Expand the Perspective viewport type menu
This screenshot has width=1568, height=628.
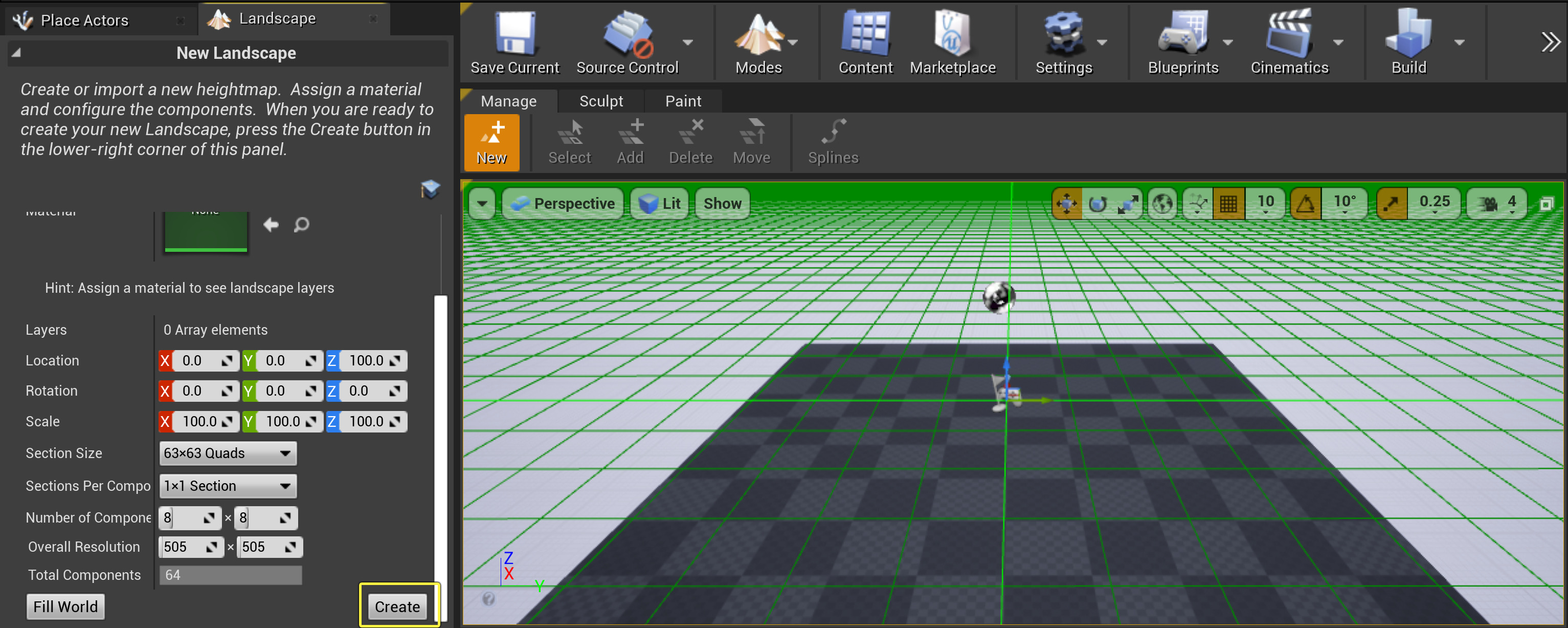coord(563,203)
